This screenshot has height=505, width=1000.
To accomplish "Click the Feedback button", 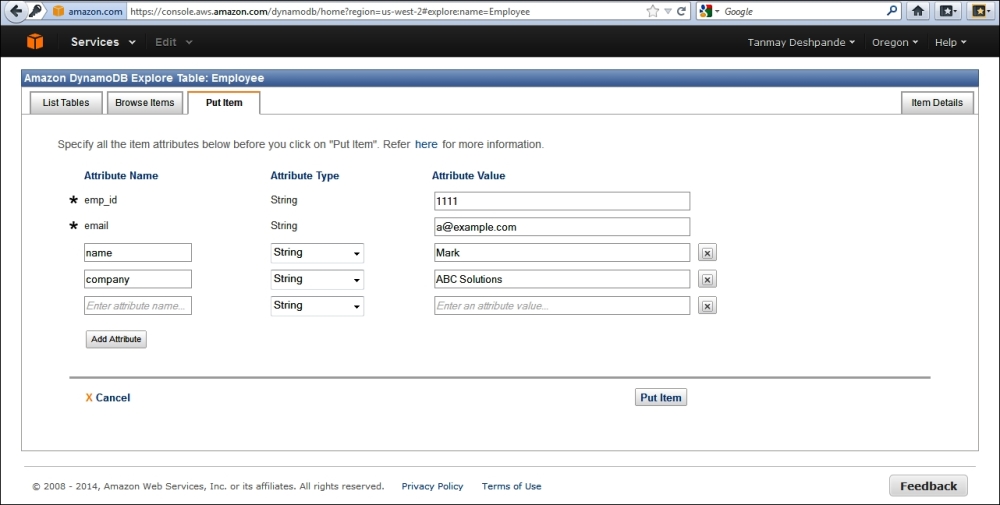I will pyautogui.click(x=929, y=486).
